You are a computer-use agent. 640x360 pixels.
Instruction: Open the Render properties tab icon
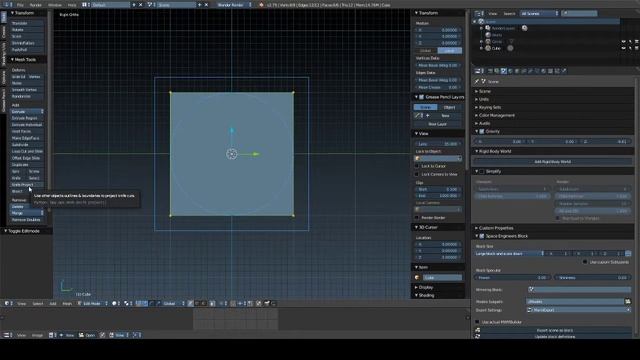(x=490, y=71)
